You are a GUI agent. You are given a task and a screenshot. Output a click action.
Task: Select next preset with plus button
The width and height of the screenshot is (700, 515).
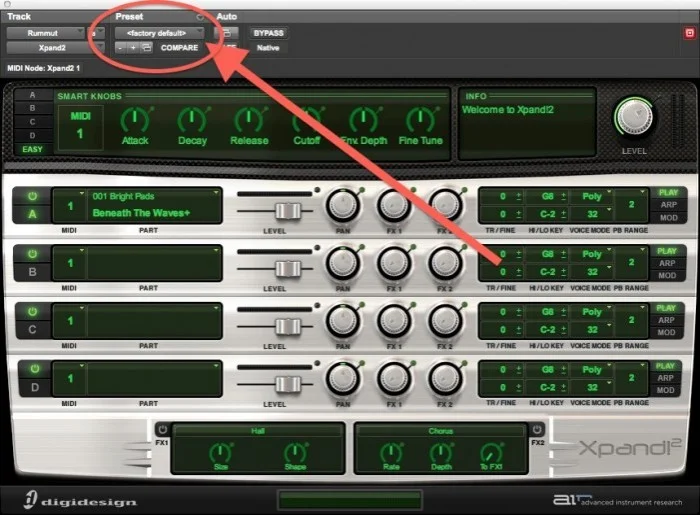pyautogui.click(x=133, y=48)
